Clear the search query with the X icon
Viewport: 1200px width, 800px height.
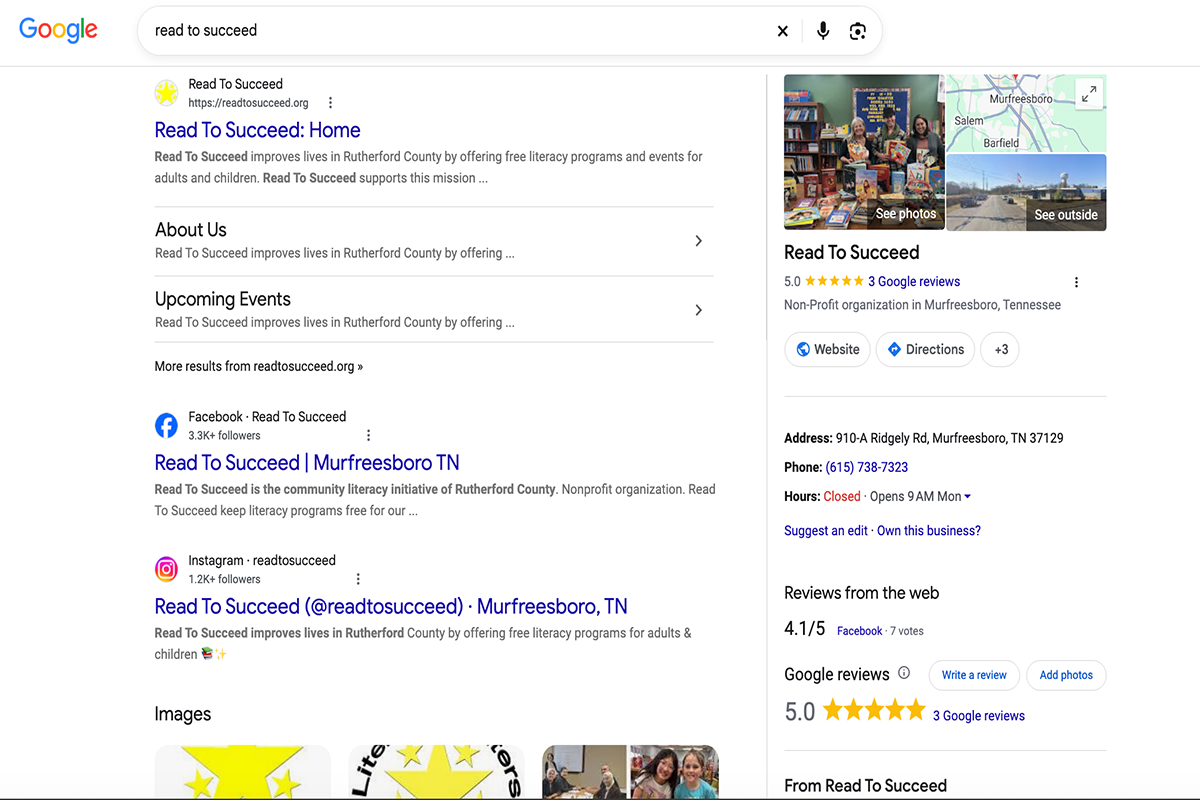click(x=783, y=31)
